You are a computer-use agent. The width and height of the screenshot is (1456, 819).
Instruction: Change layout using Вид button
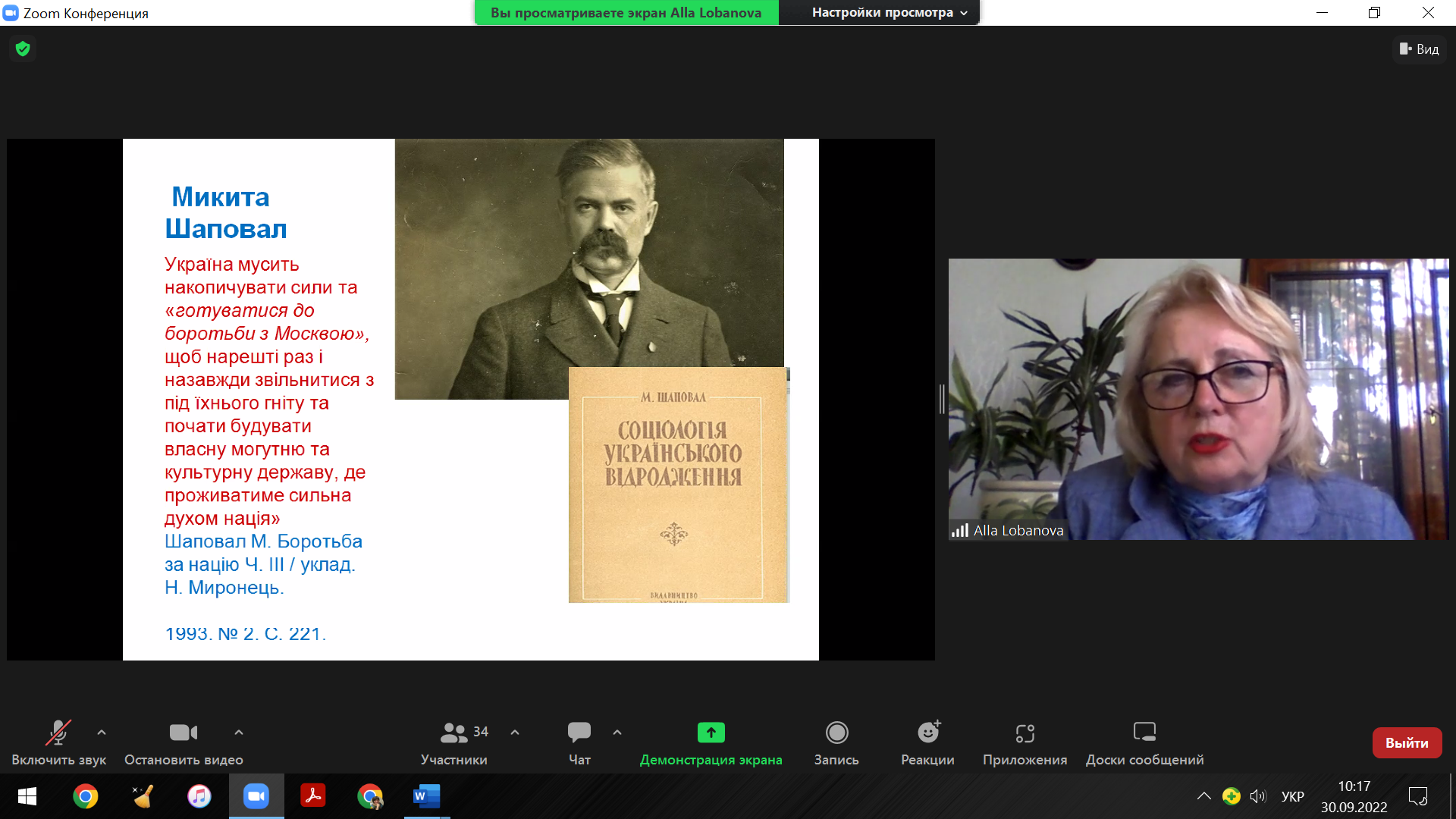tap(1420, 49)
